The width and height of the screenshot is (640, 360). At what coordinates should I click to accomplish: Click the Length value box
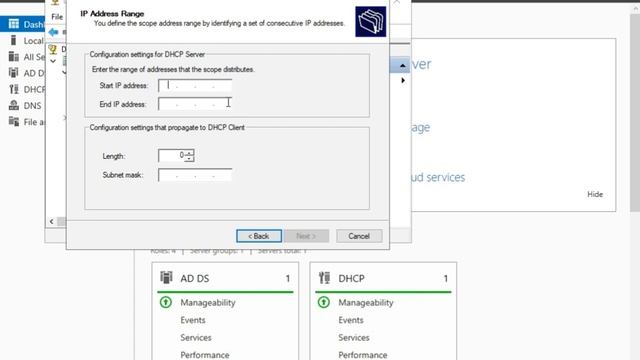click(171, 155)
